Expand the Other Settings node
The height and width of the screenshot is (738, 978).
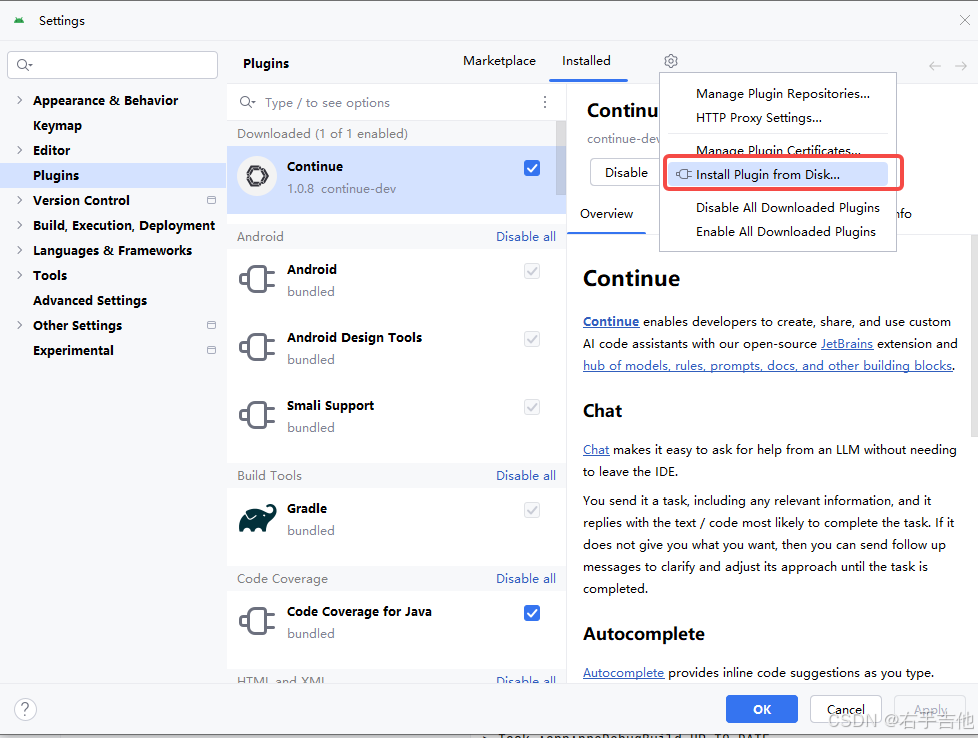[x=19, y=324]
